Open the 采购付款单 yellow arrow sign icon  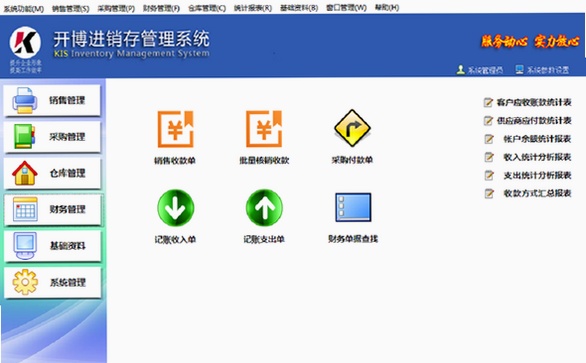352,128
